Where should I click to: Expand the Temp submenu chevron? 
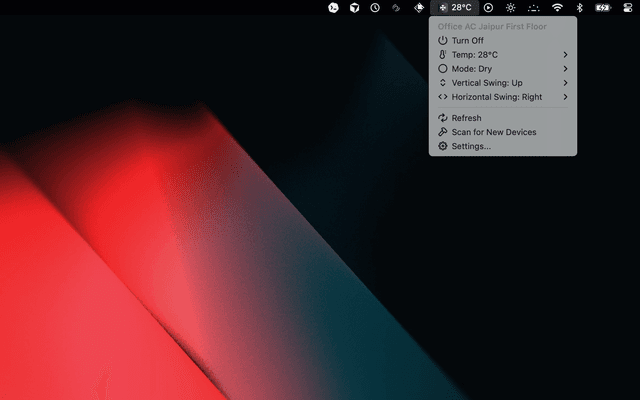click(x=565, y=55)
